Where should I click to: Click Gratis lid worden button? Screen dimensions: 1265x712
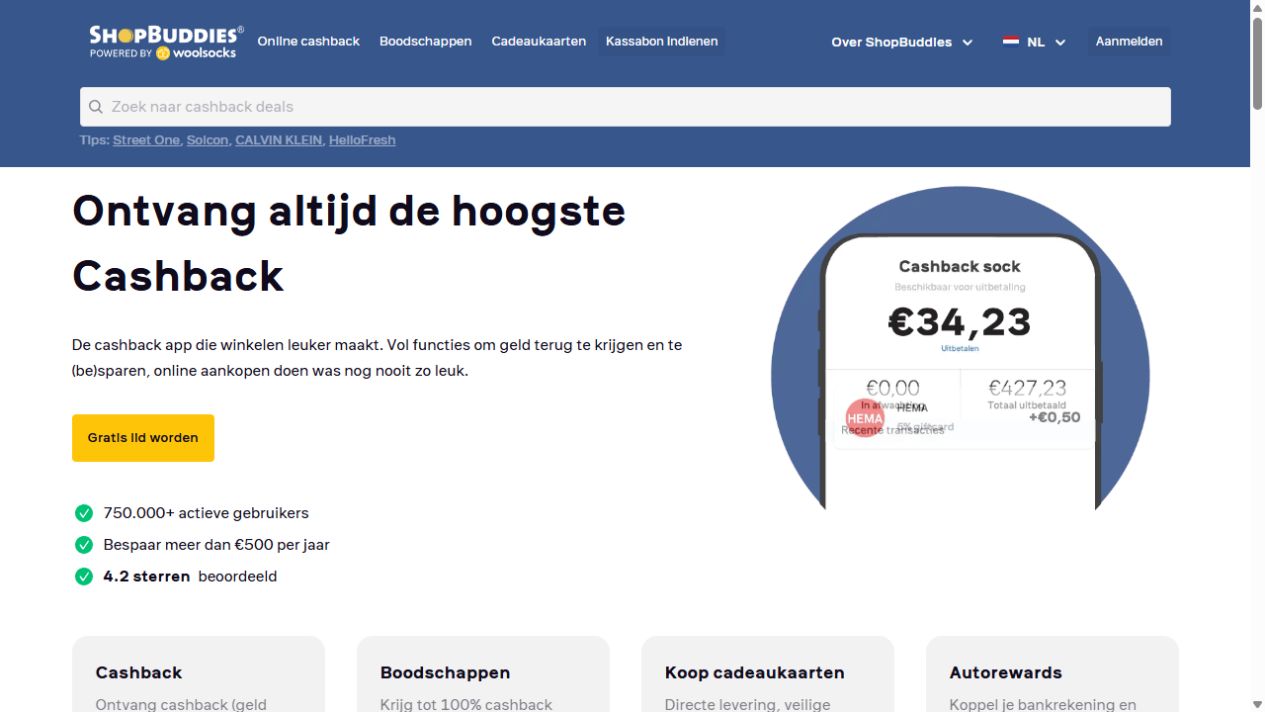point(143,438)
